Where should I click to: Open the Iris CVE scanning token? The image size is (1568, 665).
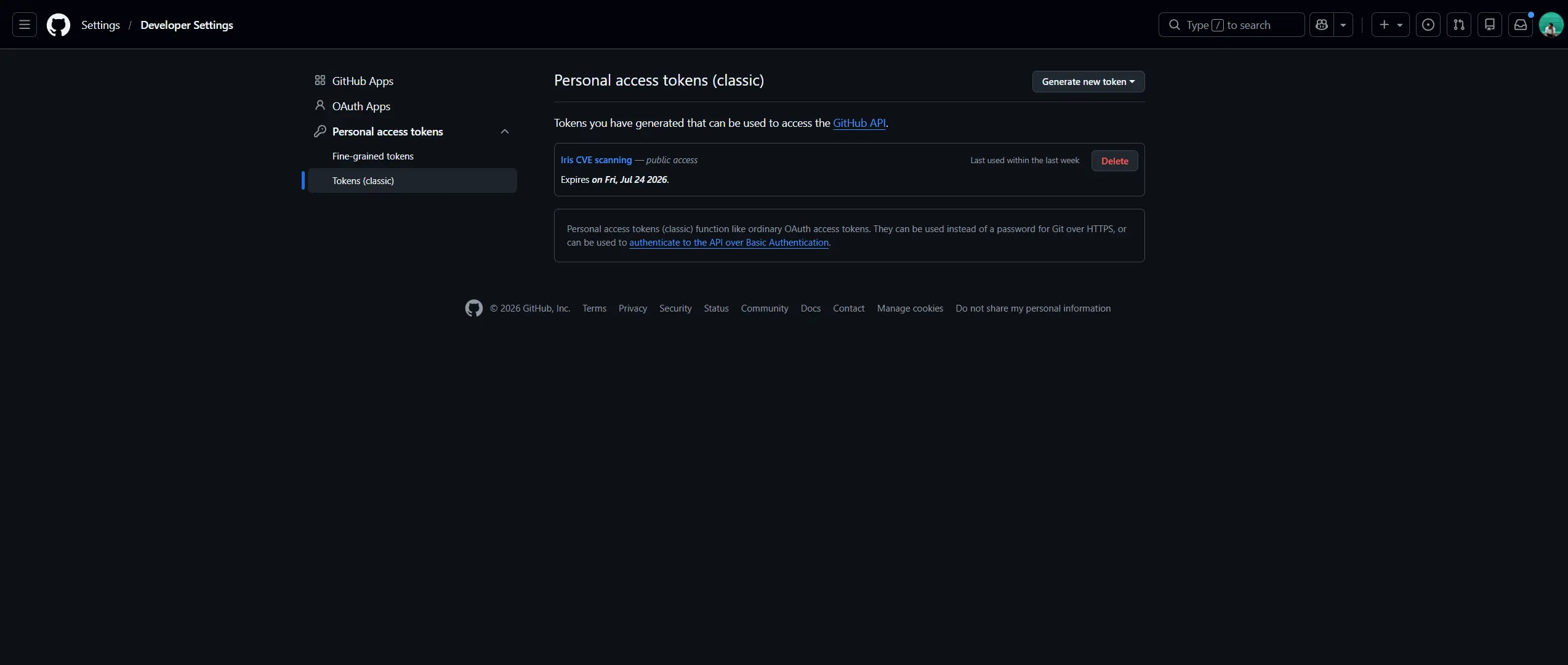tap(596, 159)
